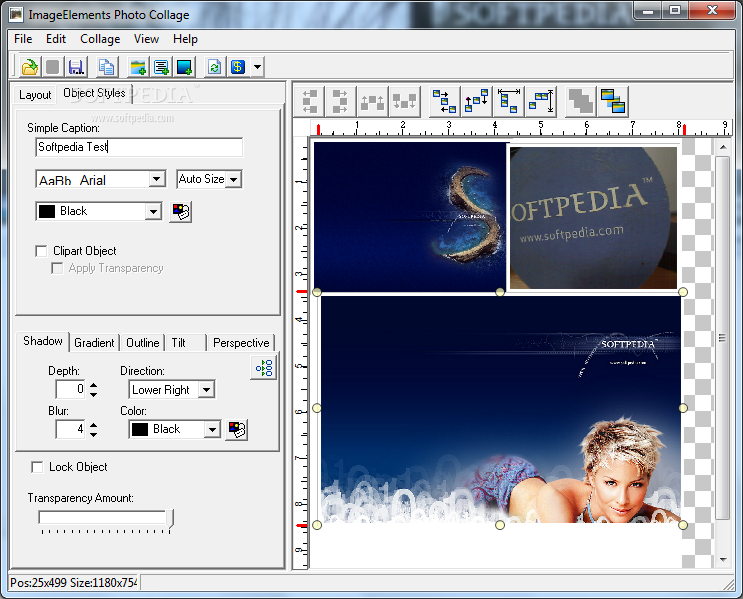Open the dollar icon dropdown arrow
Image resolution: width=743 pixels, height=599 pixels.
pyautogui.click(x=257, y=67)
